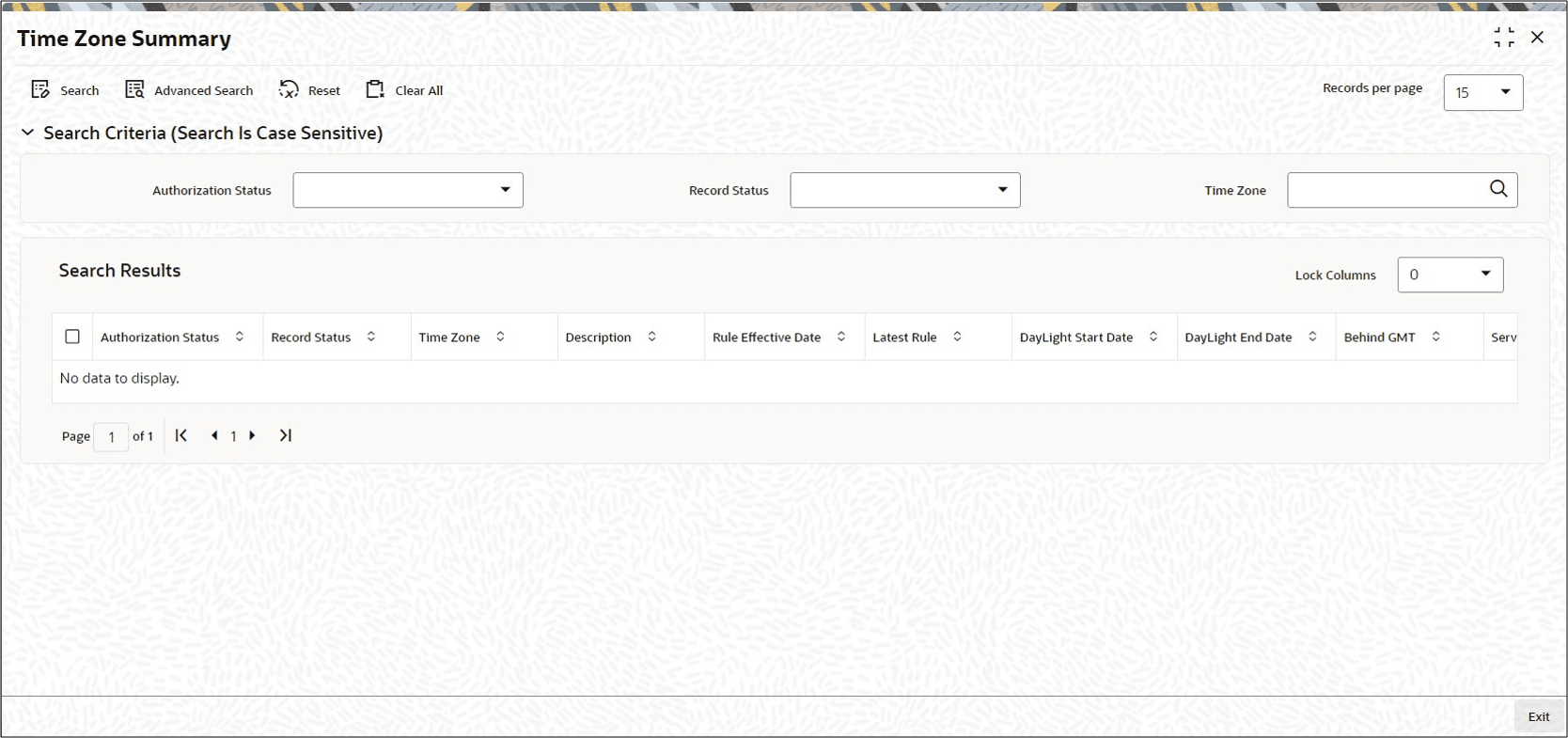Click the Exit button

(1539, 716)
